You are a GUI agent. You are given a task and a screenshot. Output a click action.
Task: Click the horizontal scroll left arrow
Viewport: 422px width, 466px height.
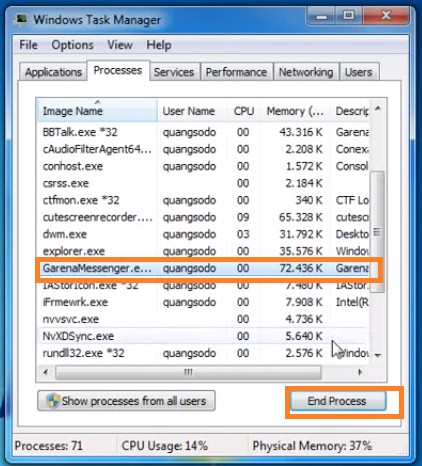(45, 372)
